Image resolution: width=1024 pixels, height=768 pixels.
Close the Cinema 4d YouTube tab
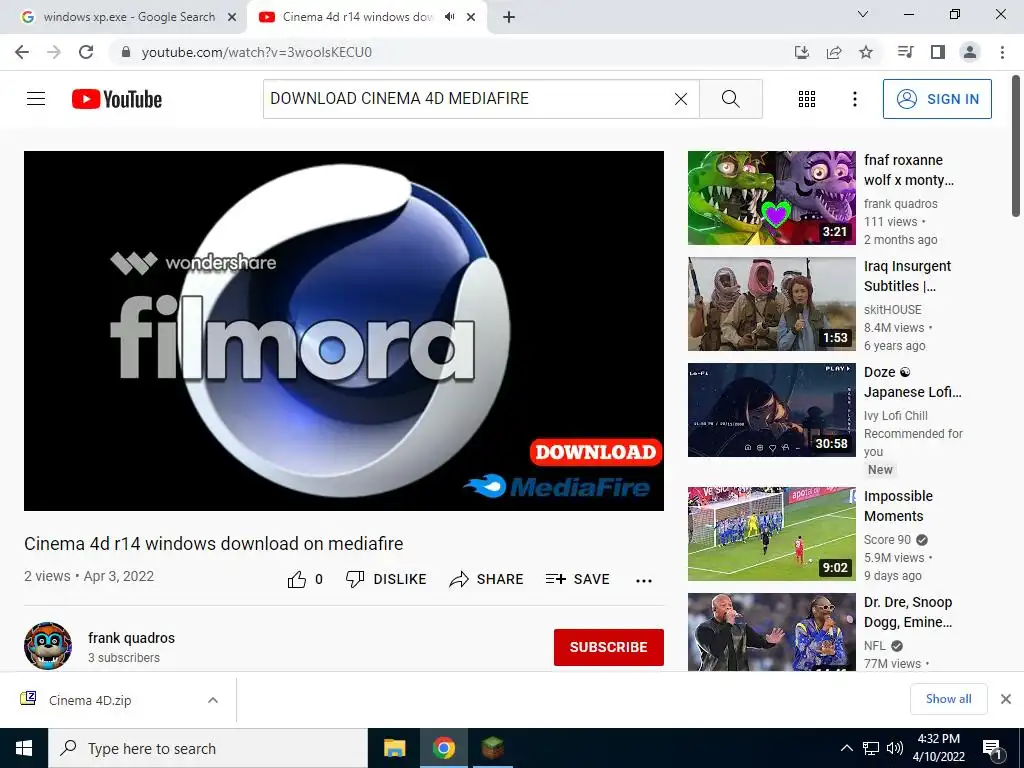pyautogui.click(x=471, y=18)
